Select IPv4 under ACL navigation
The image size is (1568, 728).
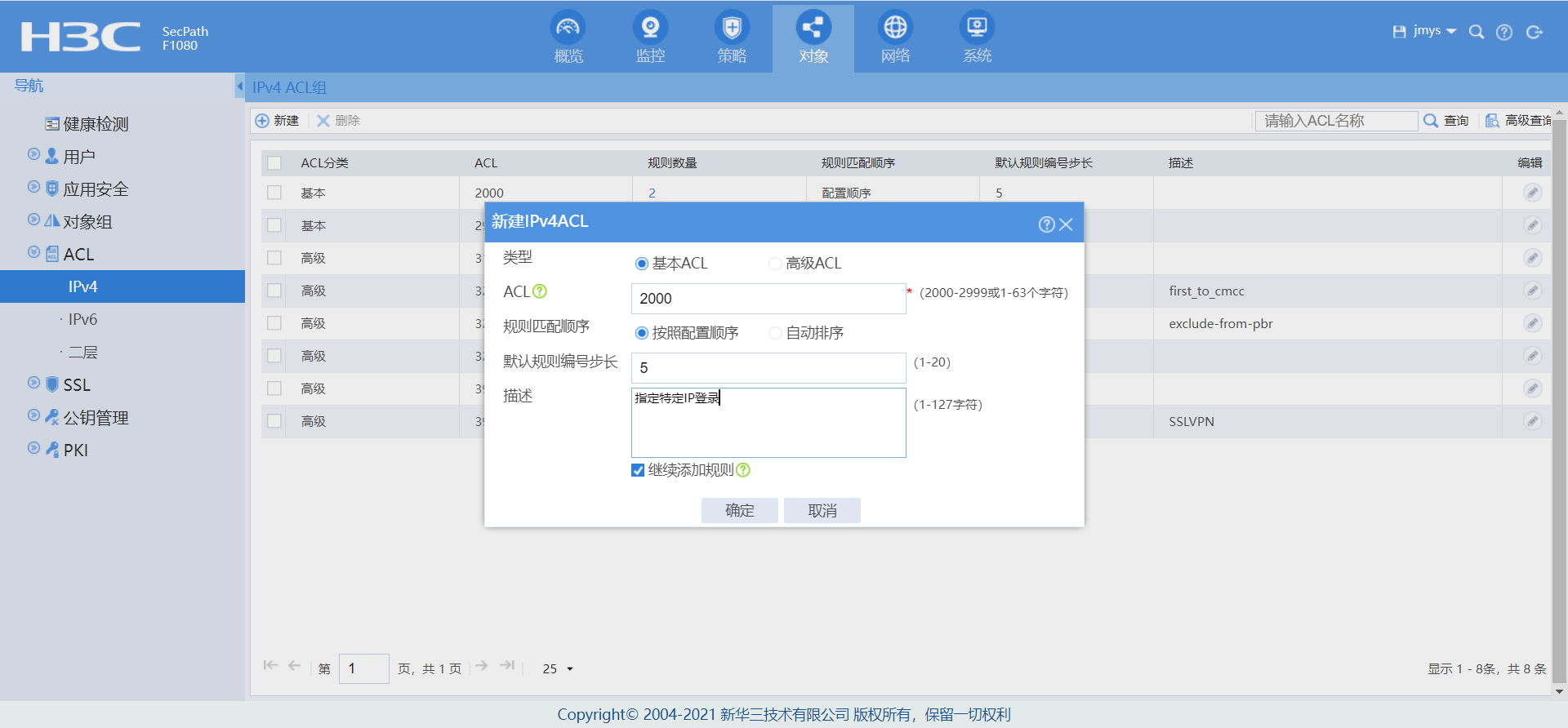[x=122, y=286]
